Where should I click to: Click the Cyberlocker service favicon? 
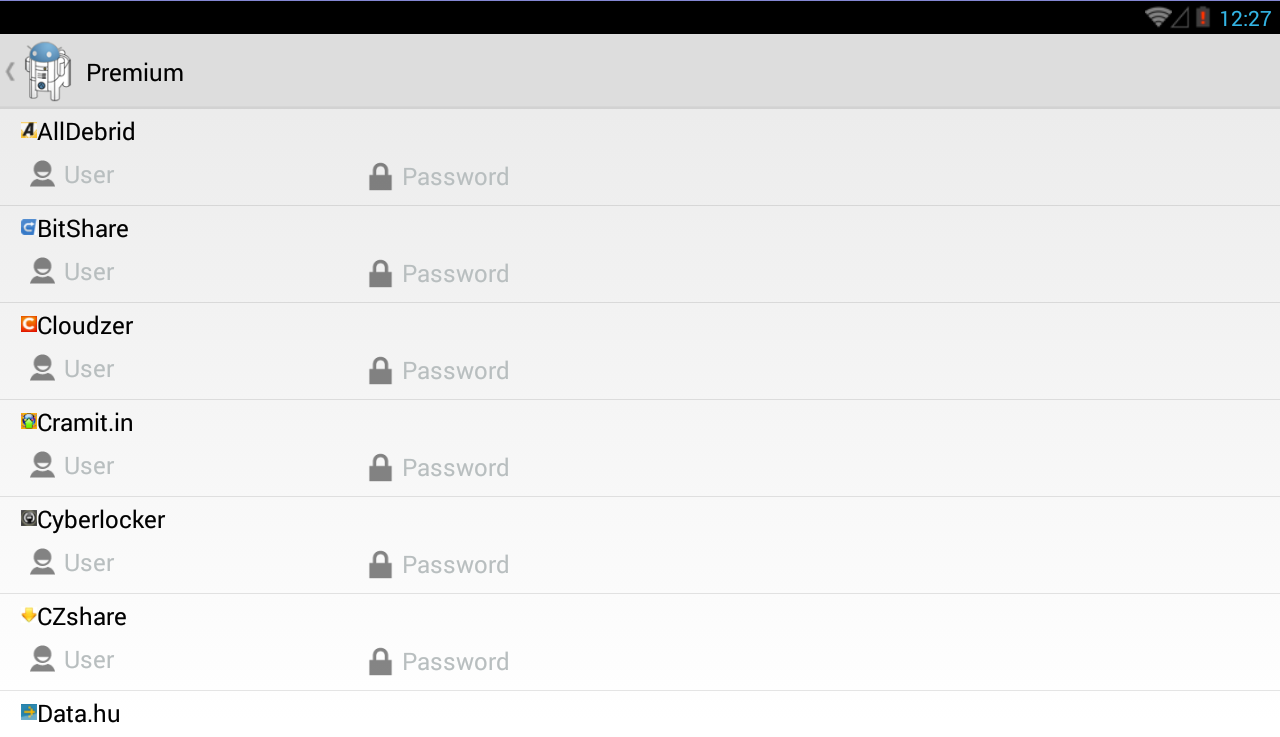click(27, 518)
